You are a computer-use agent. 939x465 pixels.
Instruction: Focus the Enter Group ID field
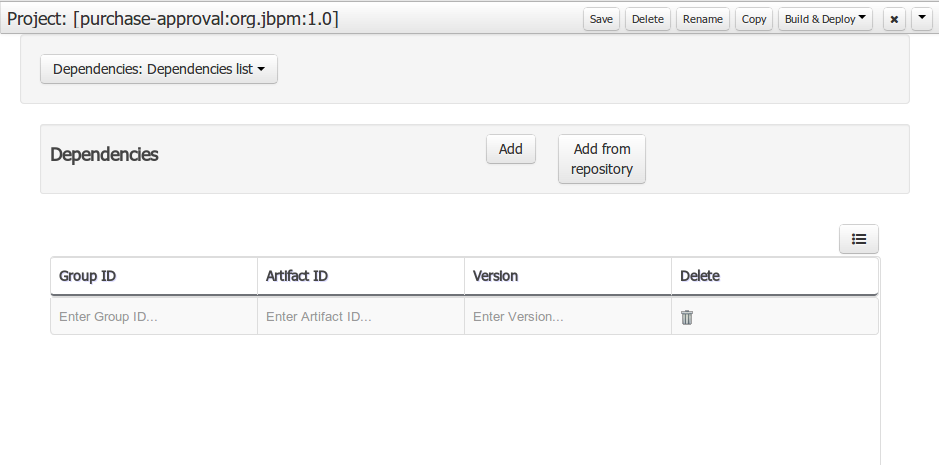[x=153, y=316]
